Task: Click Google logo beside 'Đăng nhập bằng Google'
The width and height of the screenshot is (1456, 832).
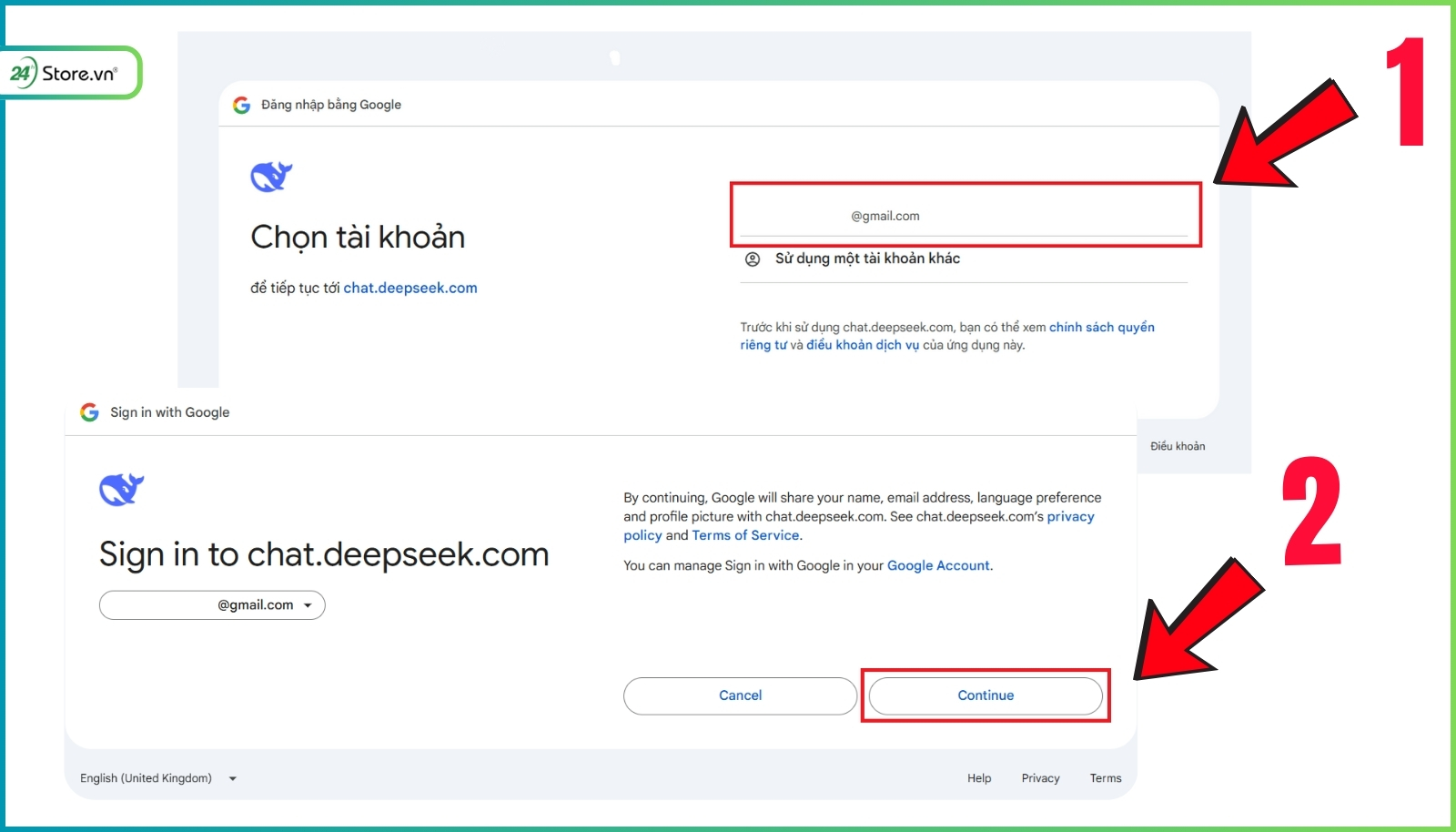Action: pos(241,106)
